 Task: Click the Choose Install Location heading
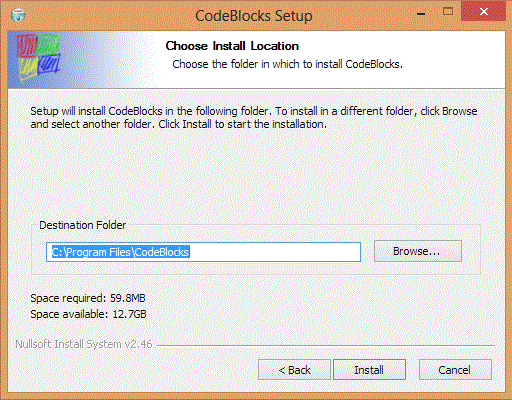(232, 46)
